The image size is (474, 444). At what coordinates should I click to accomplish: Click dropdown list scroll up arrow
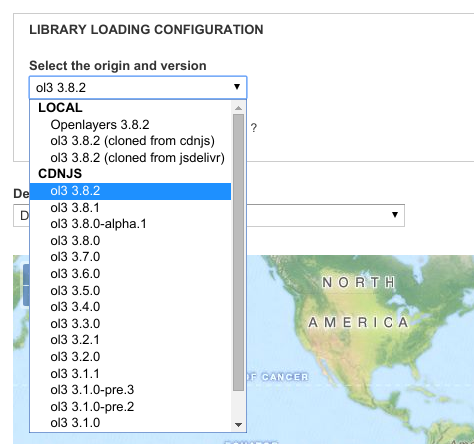(238, 108)
